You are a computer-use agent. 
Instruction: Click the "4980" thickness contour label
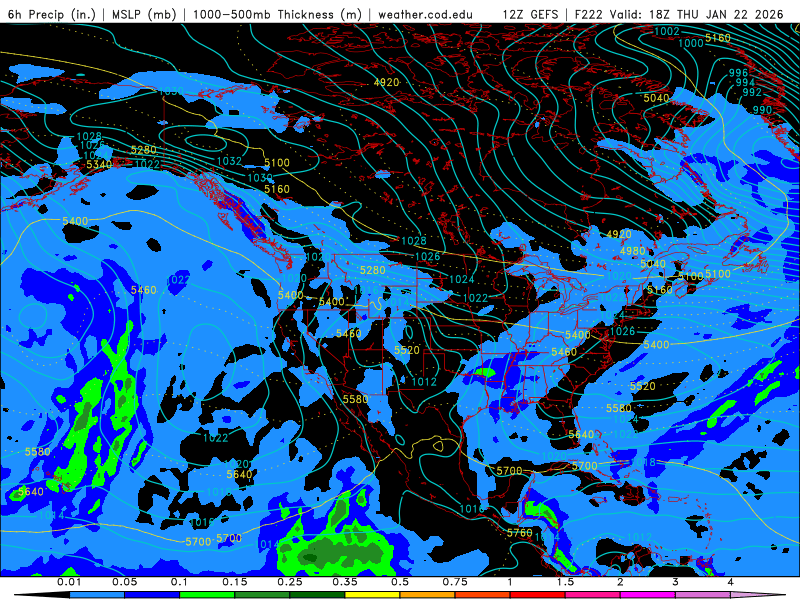(633, 251)
